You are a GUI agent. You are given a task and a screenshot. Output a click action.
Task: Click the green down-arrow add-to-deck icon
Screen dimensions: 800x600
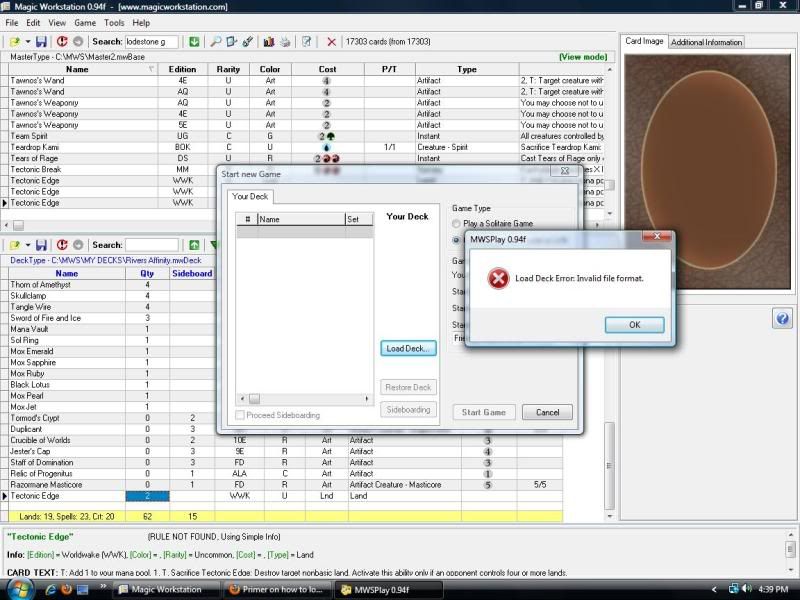[194, 42]
